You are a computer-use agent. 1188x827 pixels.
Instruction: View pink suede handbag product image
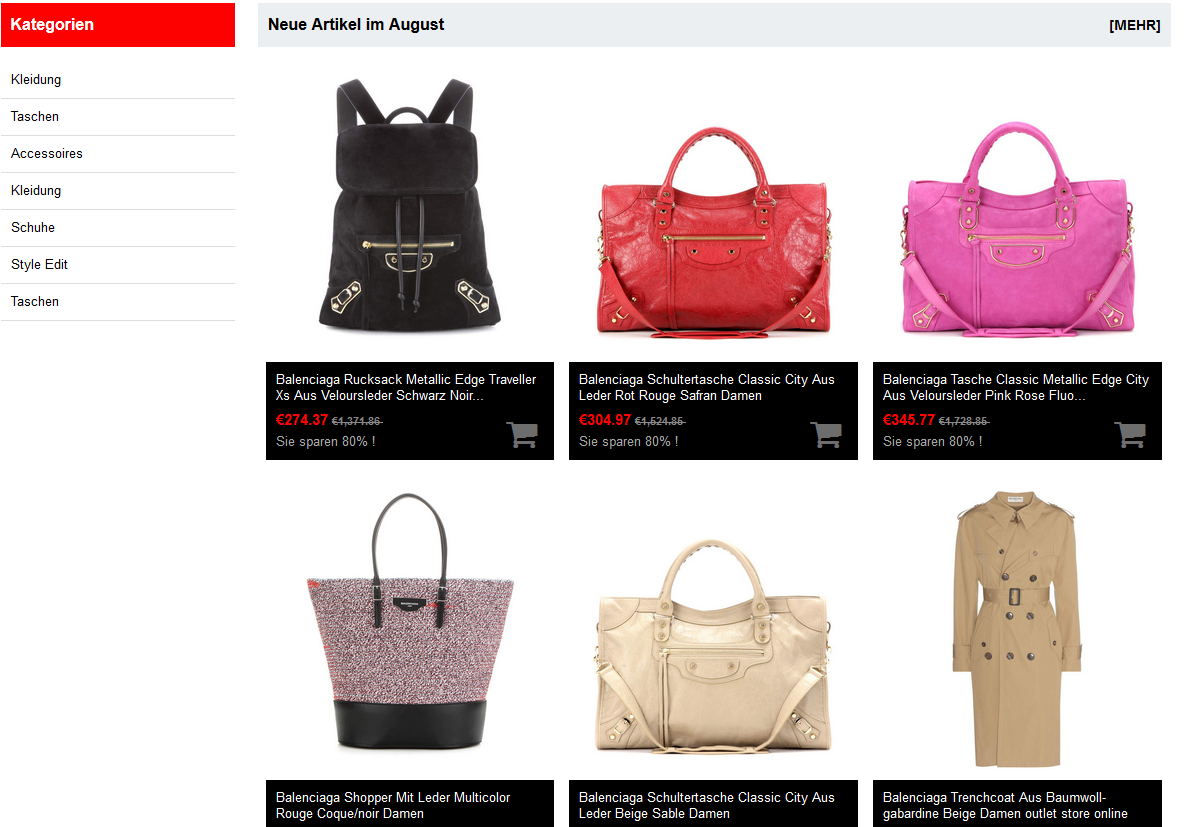point(1018,229)
